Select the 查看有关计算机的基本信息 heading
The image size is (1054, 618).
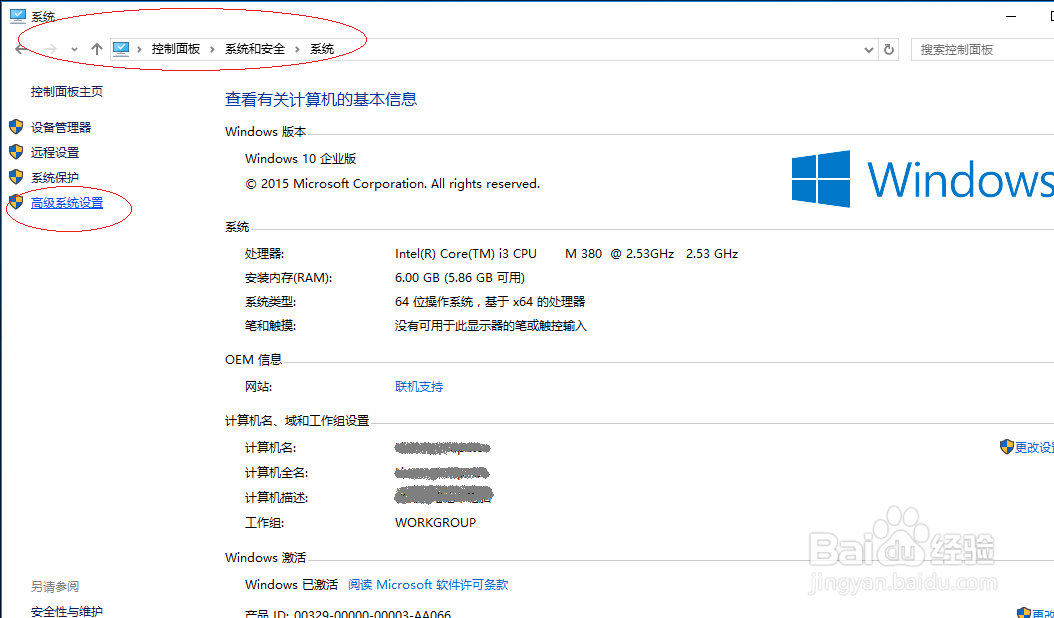pyautogui.click(x=321, y=100)
